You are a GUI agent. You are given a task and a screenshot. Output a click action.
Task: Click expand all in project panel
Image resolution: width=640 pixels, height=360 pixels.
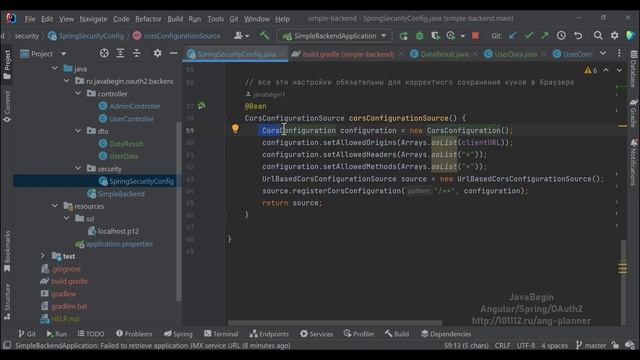(120, 53)
